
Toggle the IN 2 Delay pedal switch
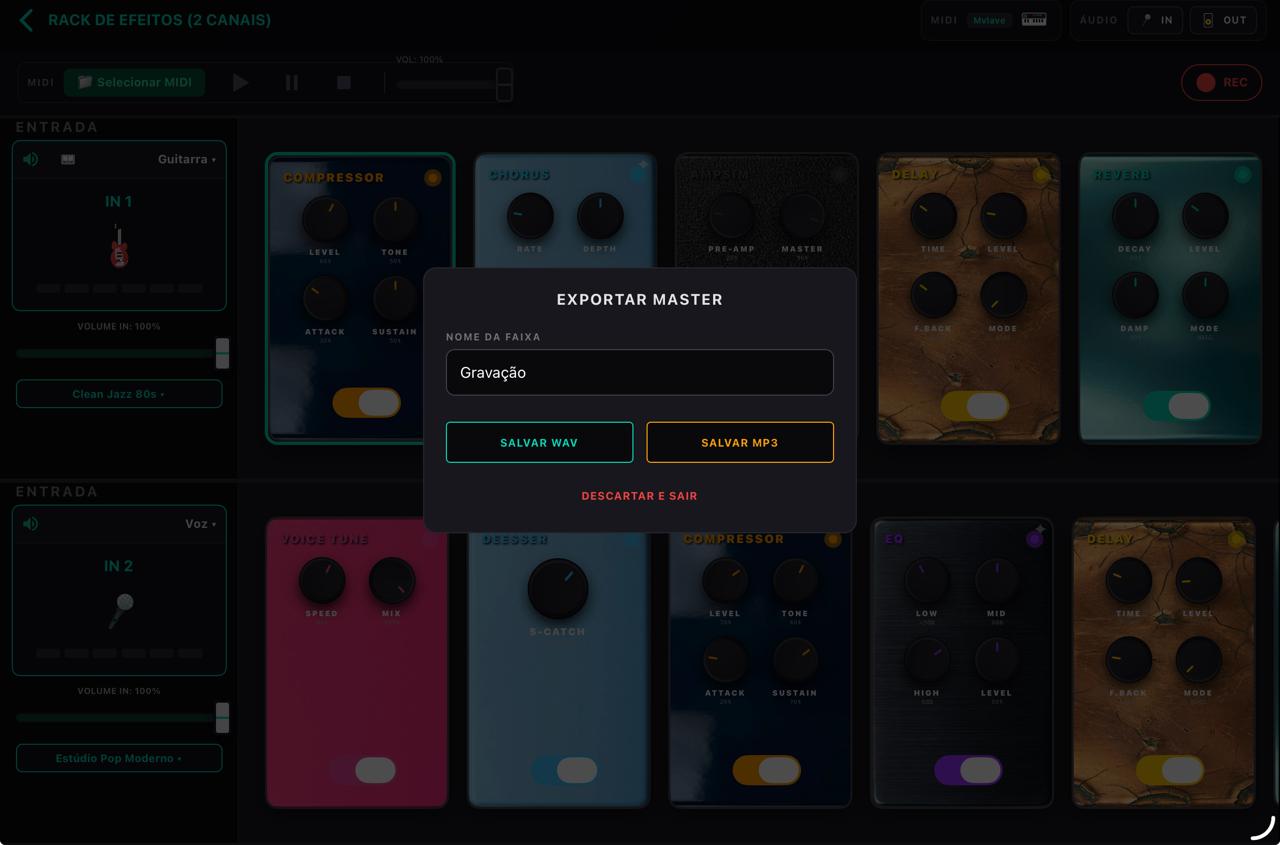click(x=1170, y=770)
